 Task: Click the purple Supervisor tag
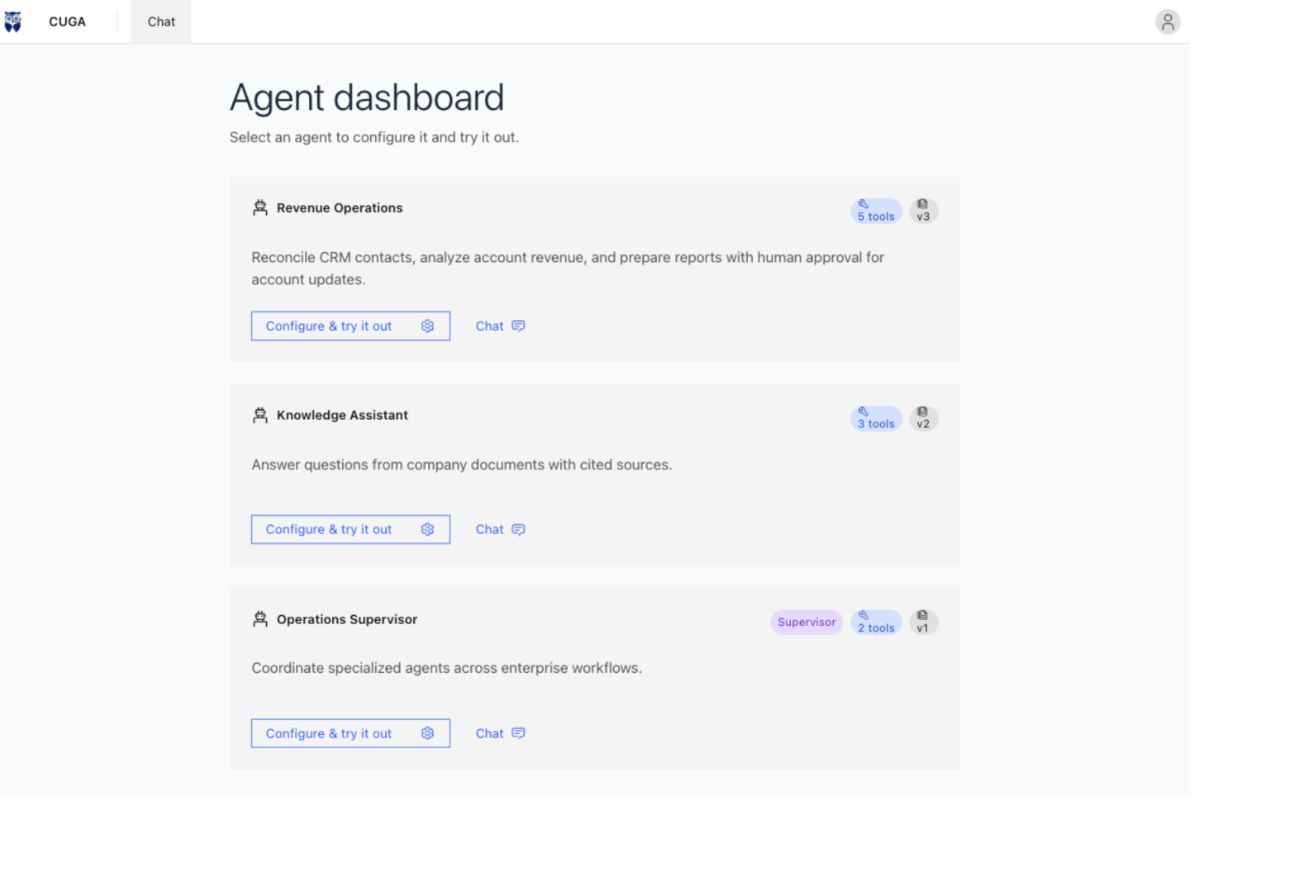(807, 622)
